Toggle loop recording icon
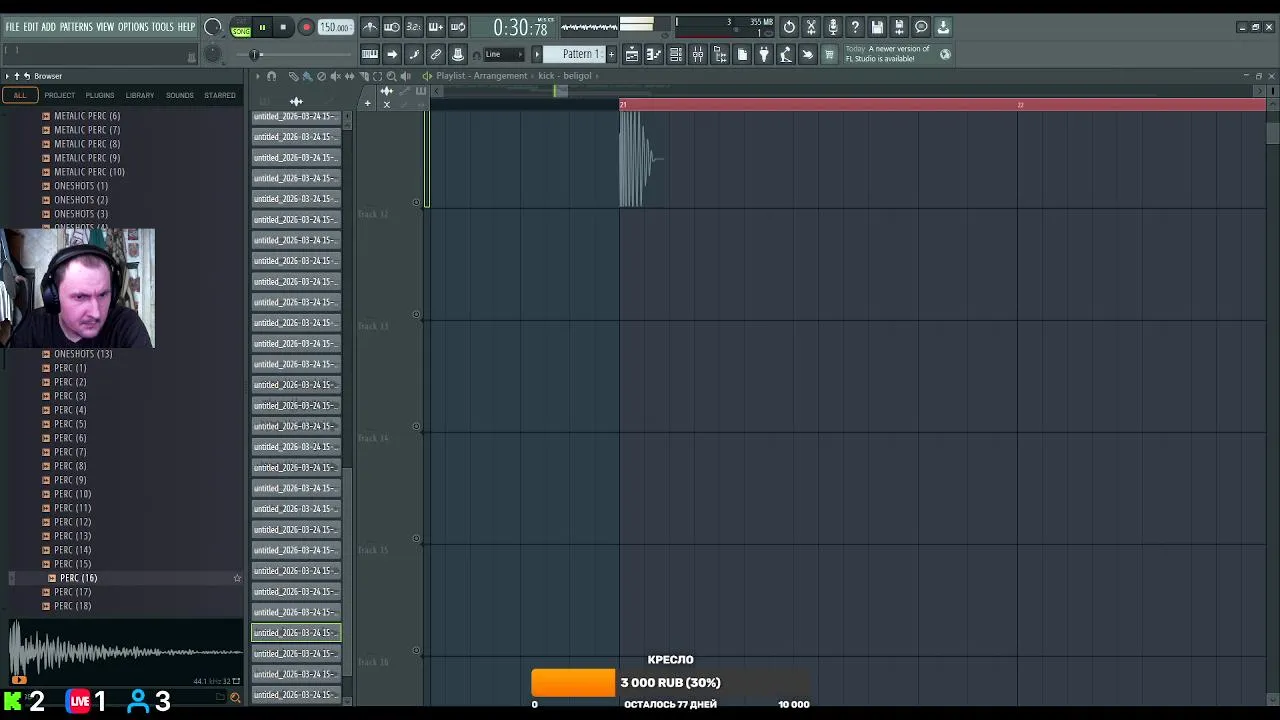 pos(458,27)
